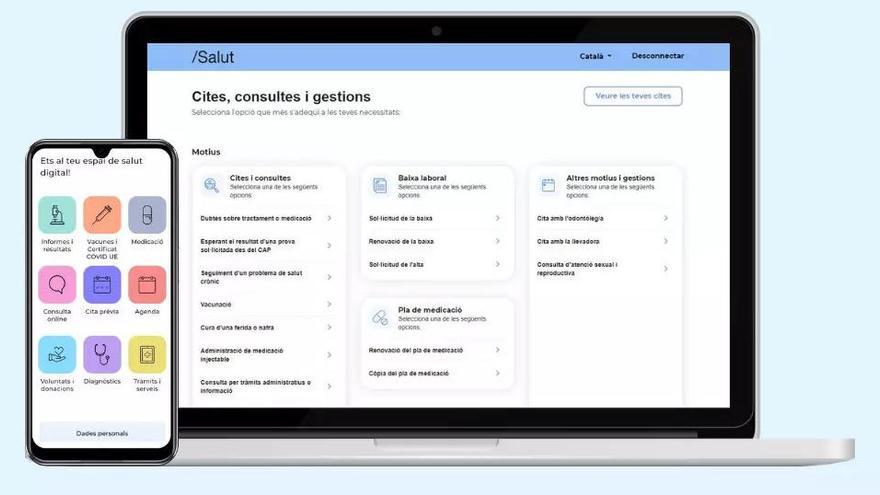880x495 pixels.
Task: Open the Tràmits i serveis icon
Action: pos(147,354)
